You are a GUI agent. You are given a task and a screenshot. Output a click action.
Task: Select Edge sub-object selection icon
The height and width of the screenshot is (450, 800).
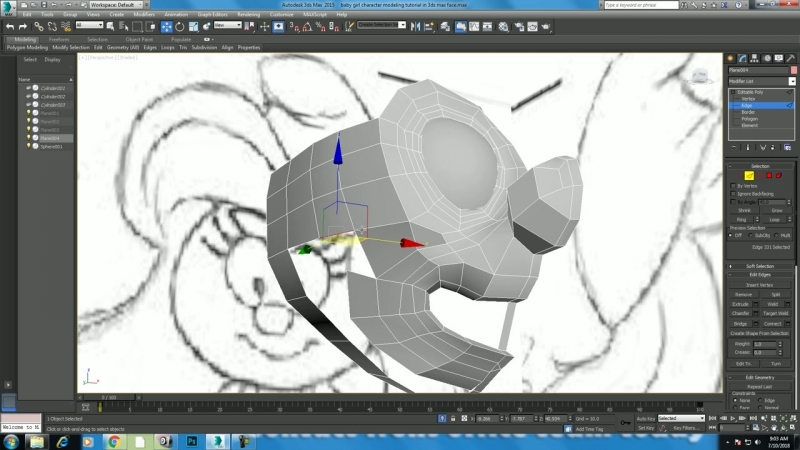[x=749, y=176]
